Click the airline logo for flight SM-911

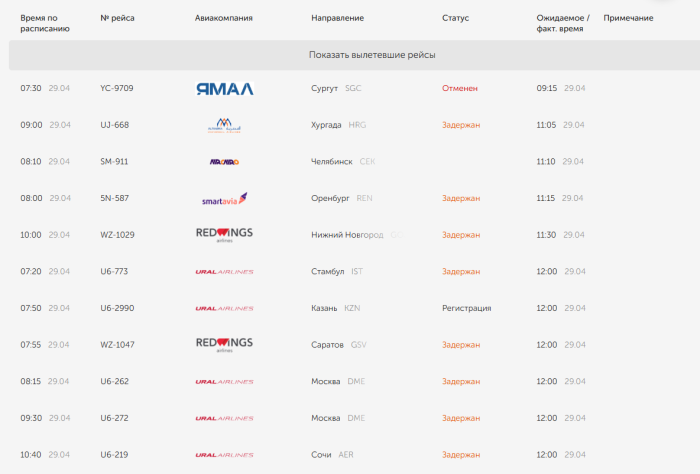tap(224, 162)
